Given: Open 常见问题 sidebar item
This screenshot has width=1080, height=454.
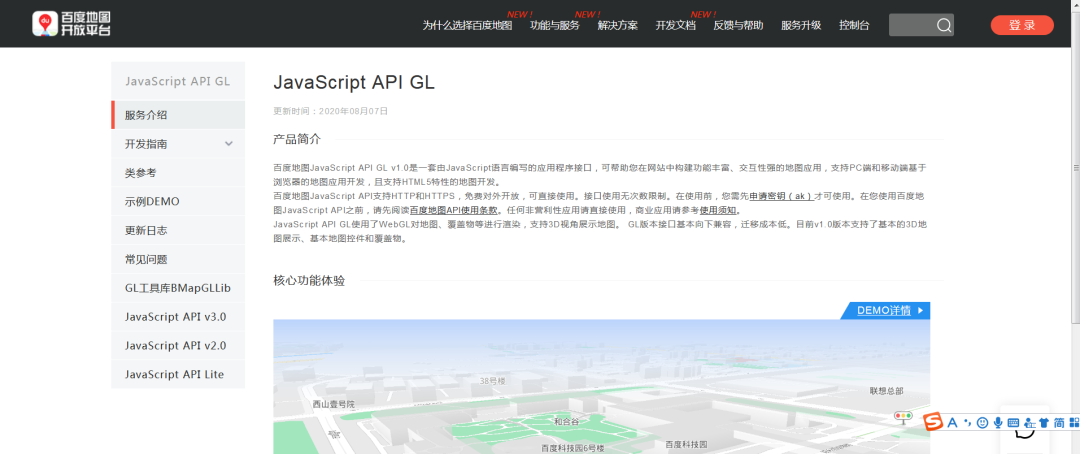Looking at the screenshot, I should coord(178,260).
